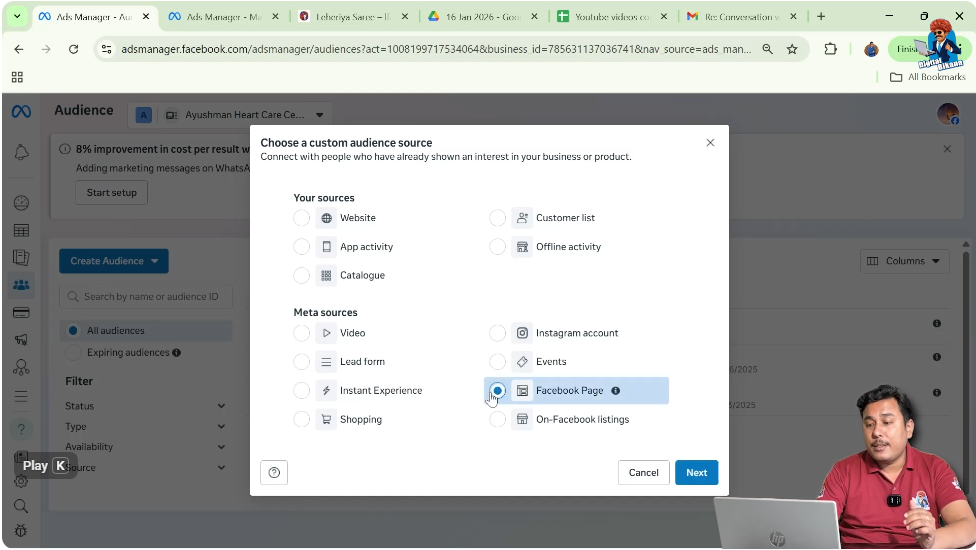Click the Catalogue grid icon

click(x=326, y=275)
